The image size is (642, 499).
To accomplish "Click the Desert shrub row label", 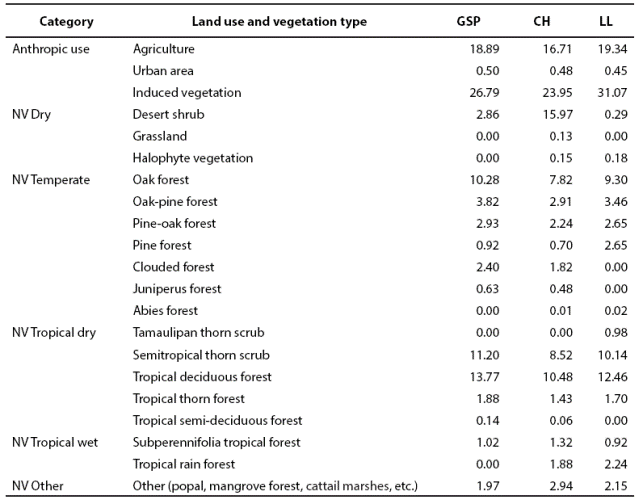I will (x=166, y=114).
